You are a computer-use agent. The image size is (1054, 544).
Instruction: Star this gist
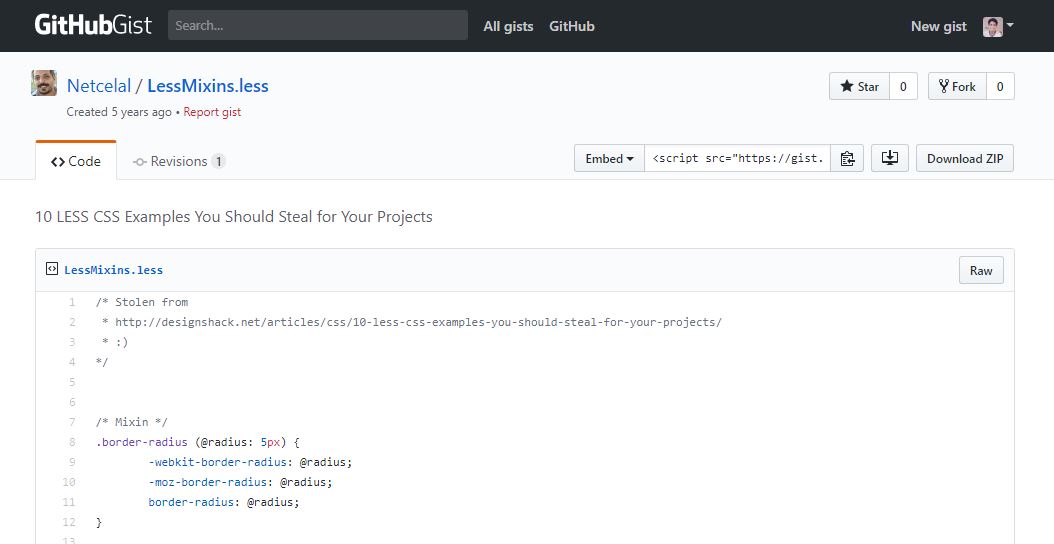pos(859,86)
